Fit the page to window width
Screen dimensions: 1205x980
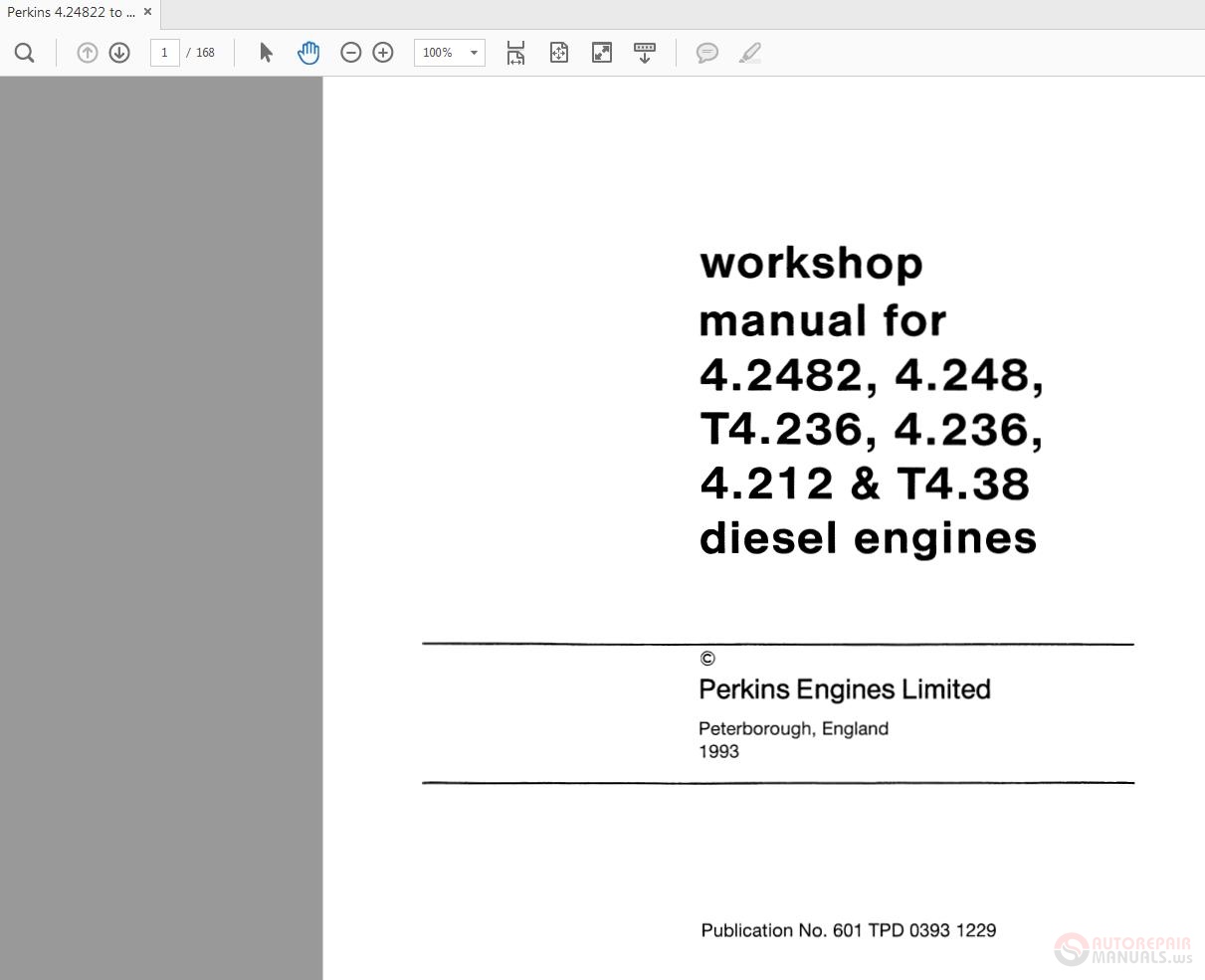tap(515, 52)
